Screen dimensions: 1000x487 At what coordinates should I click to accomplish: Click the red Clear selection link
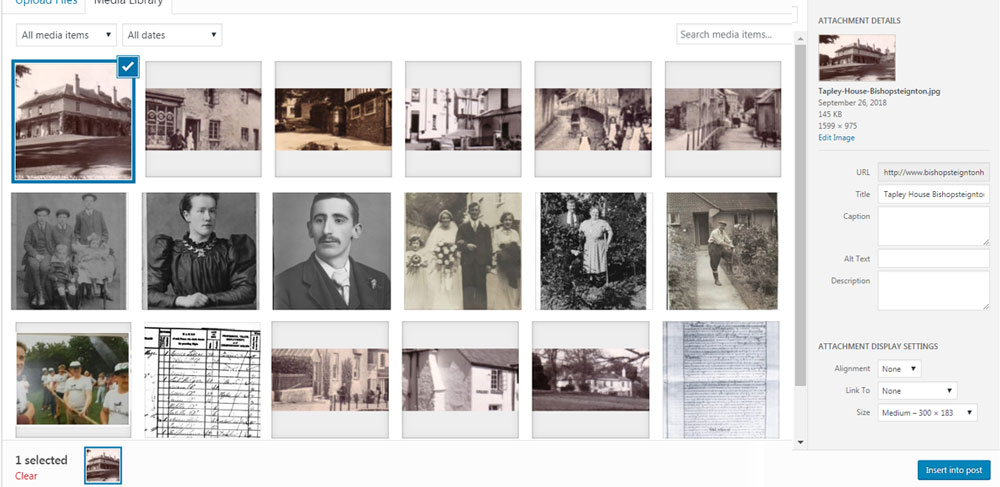[x=26, y=476]
